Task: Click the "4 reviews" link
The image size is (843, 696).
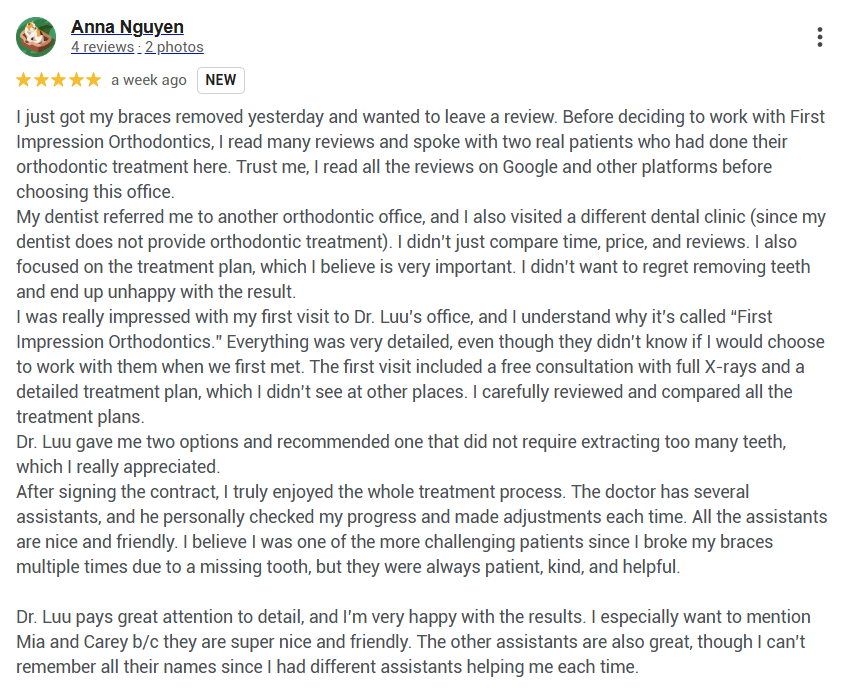Action: click(x=102, y=47)
